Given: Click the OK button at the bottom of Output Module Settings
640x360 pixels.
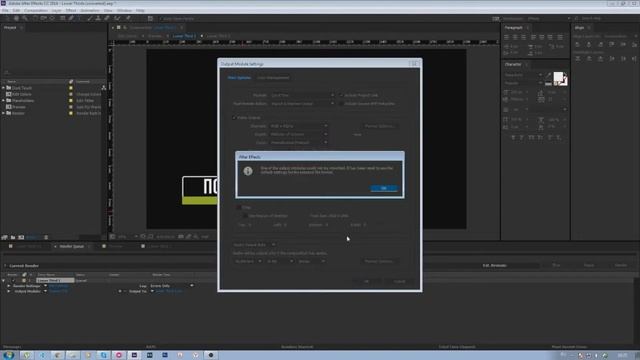Looking at the screenshot, I should 366,281.
